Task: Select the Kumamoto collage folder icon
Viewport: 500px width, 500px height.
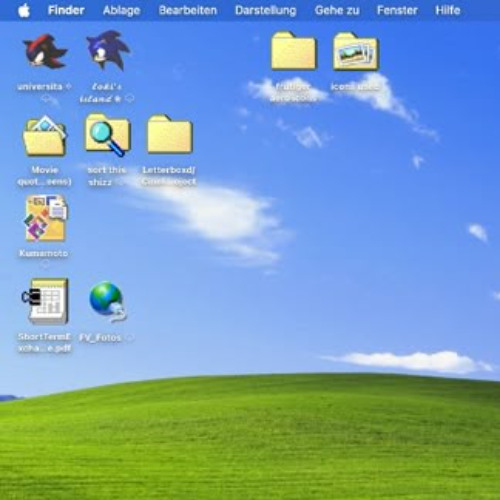Action: tap(45, 218)
